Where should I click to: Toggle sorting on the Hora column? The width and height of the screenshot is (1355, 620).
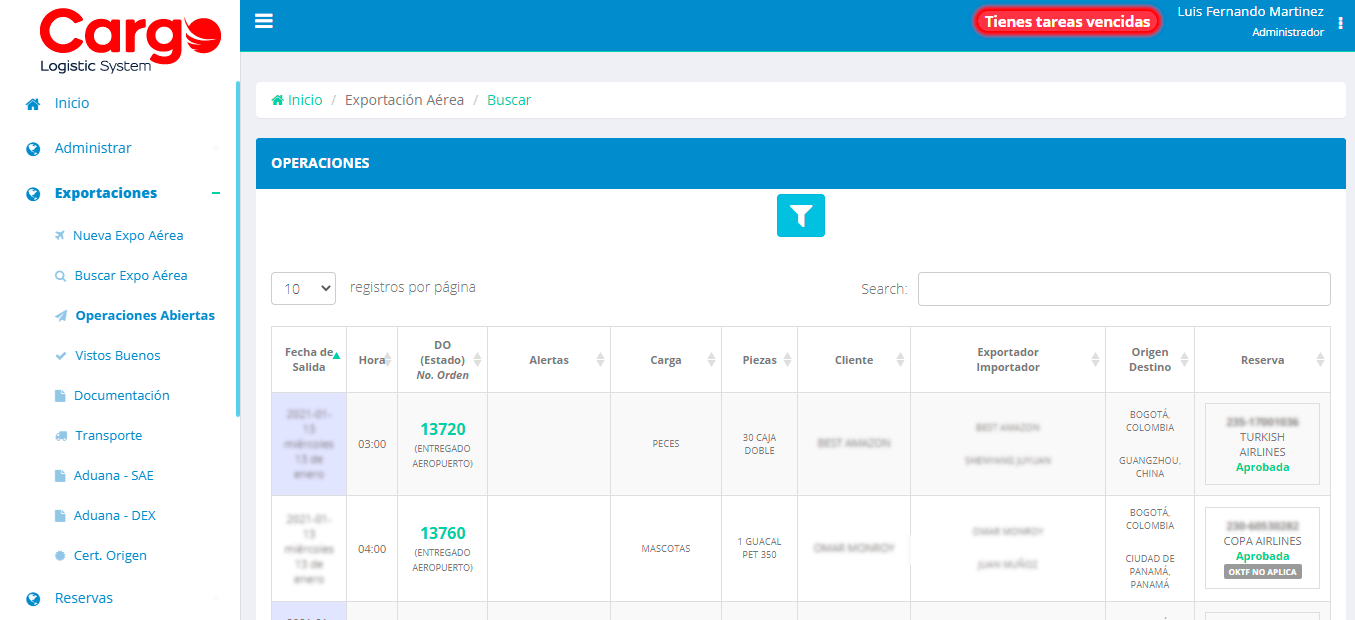tap(371, 359)
